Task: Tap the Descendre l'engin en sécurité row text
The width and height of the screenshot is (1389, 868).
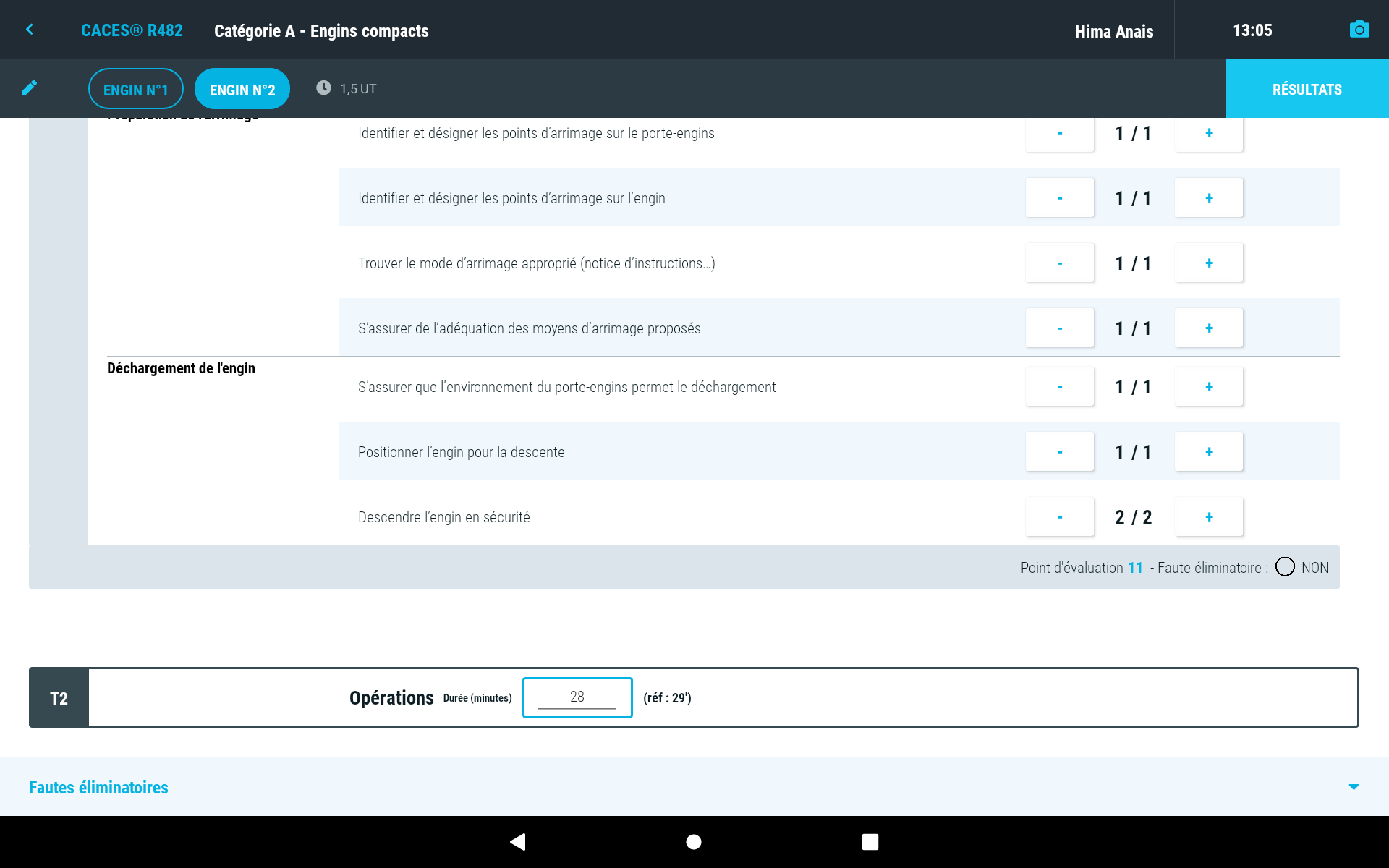Action: point(444,517)
